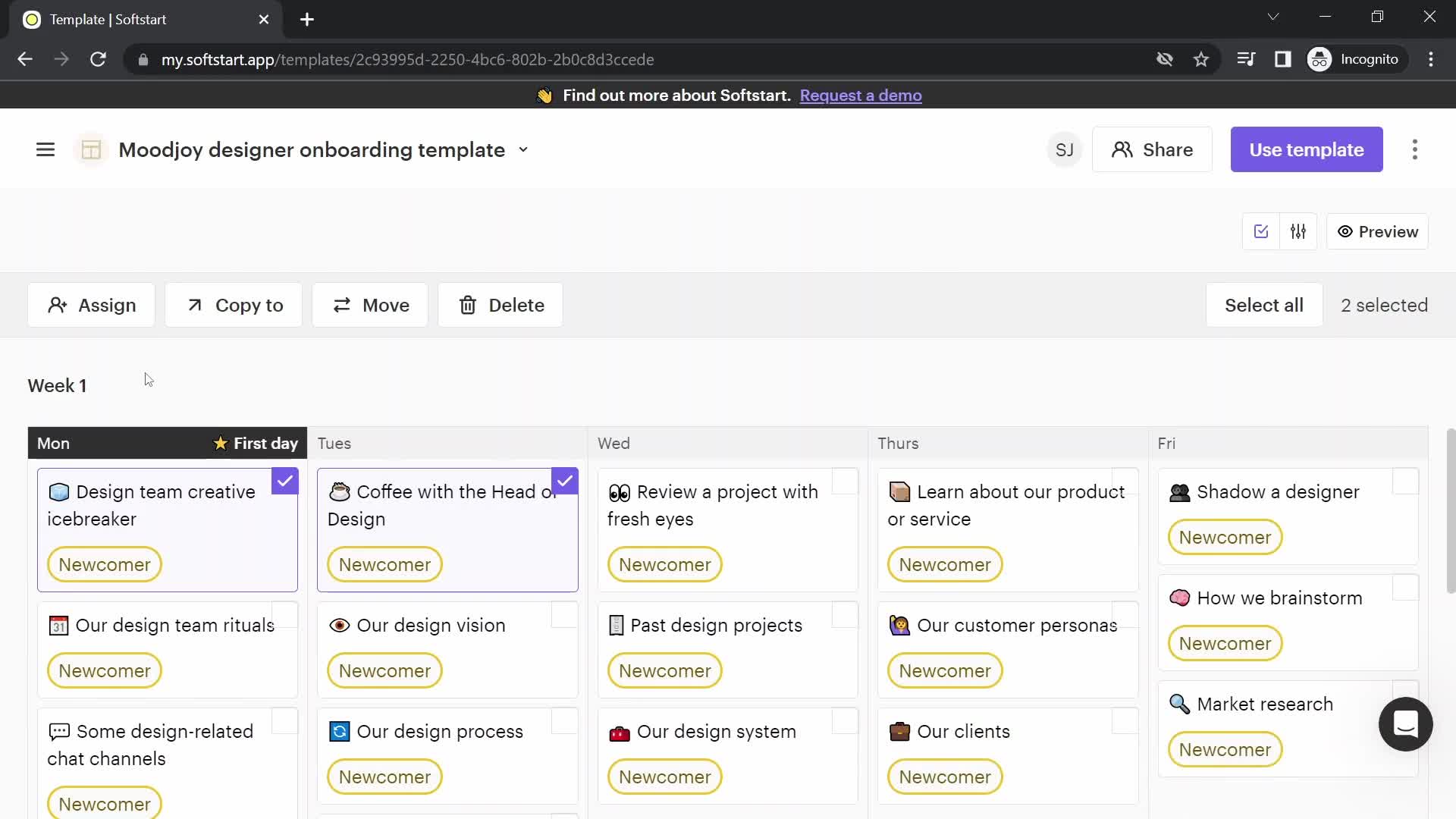This screenshot has width=1456, height=819.
Task: Close the Template | Softstart tab
Action: 264,20
